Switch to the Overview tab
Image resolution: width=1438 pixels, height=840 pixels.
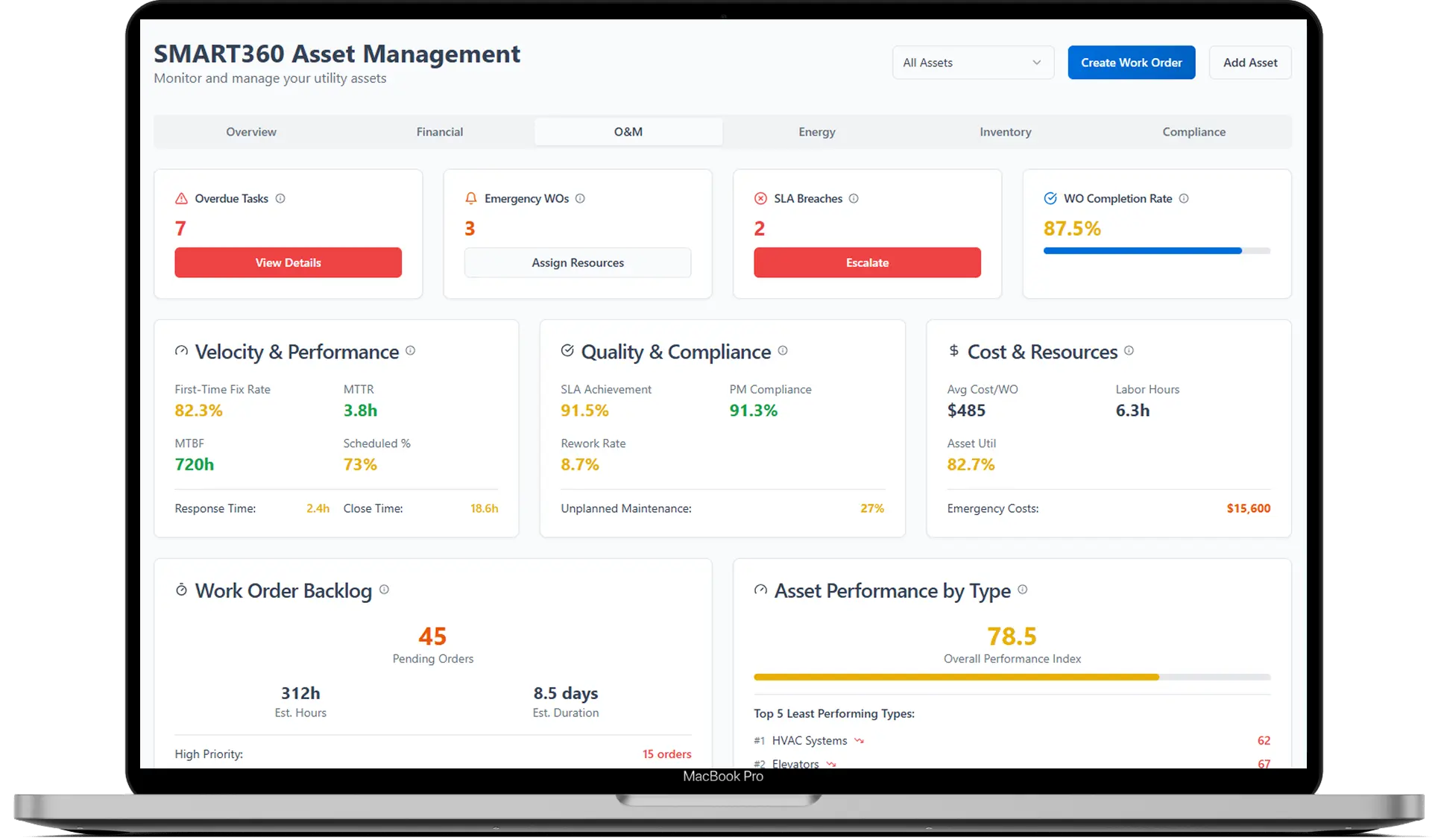(251, 131)
